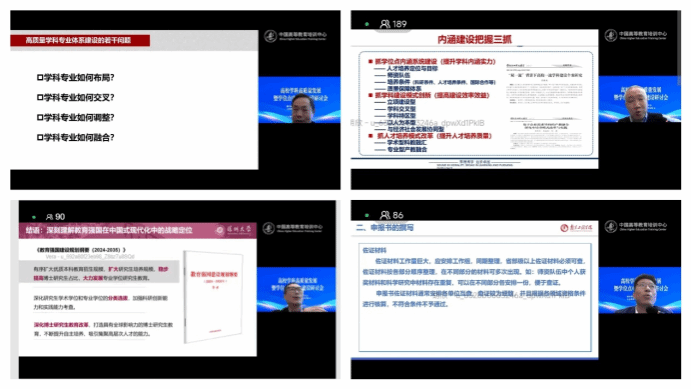This screenshot has height=390, width=692.
Task: Click training center logo in bottom-right panel
Action: point(636,226)
